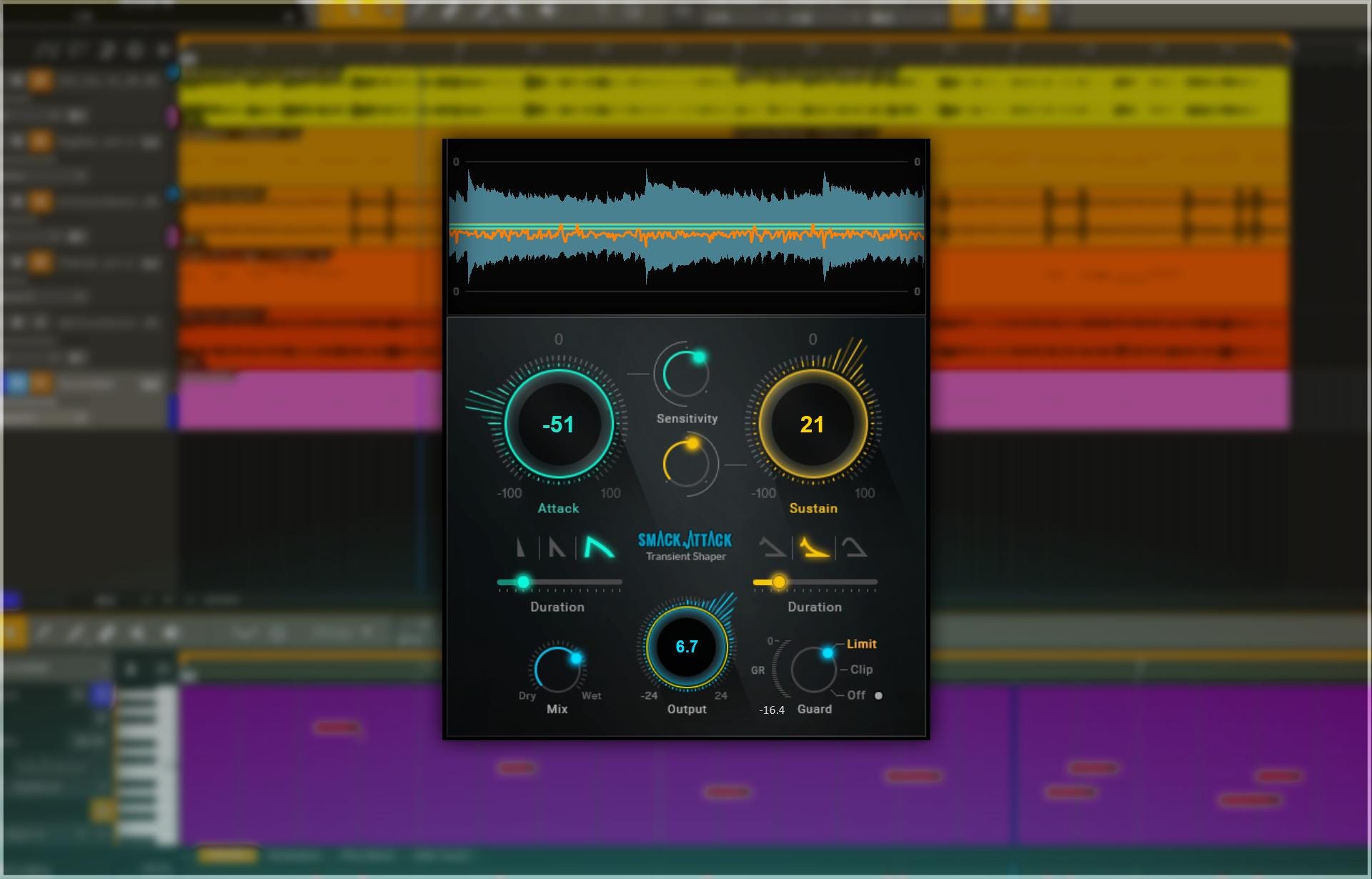The width and height of the screenshot is (1372, 879).
Task: Click the Guard mode selector knob
Action: coord(813,670)
